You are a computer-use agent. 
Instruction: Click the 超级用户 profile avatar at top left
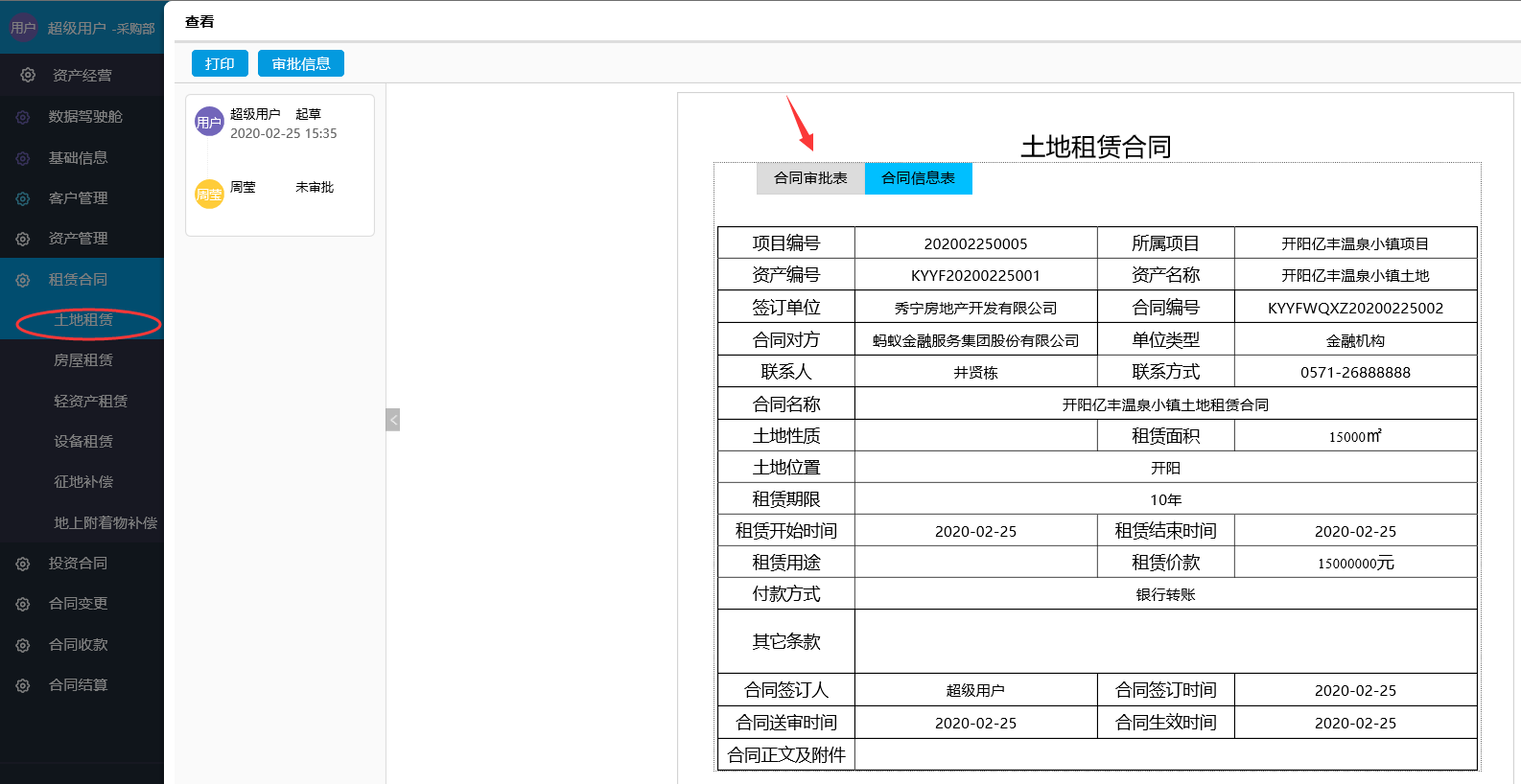coord(23,29)
